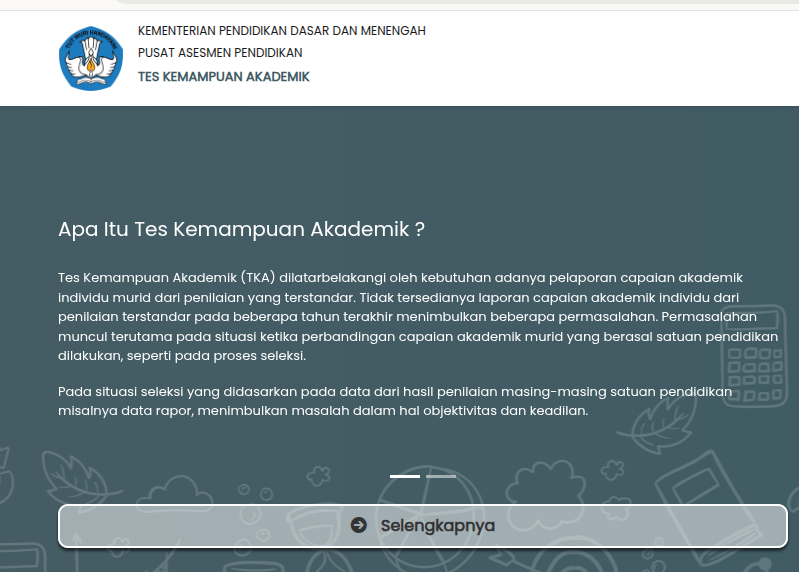The image size is (799, 572).
Task: Select the first carousel slide indicator
Action: pyautogui.click(x=405, y=476)
